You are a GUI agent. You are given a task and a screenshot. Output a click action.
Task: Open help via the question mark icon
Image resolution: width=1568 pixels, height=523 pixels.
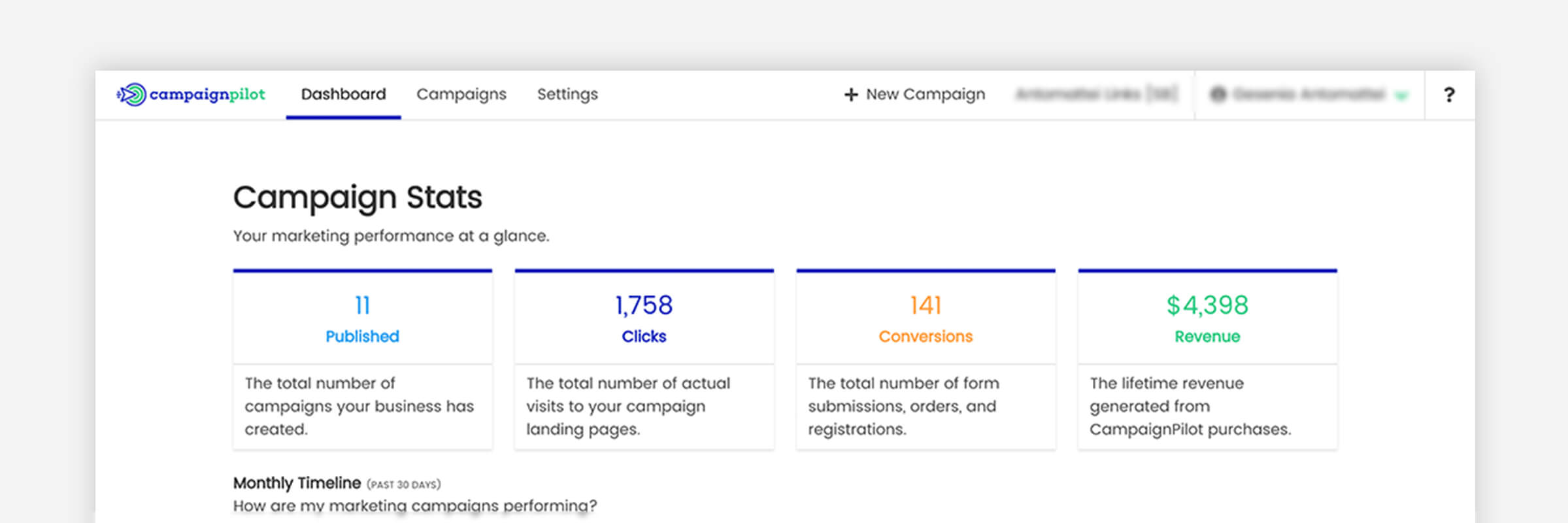click(x=1449, y=95)
